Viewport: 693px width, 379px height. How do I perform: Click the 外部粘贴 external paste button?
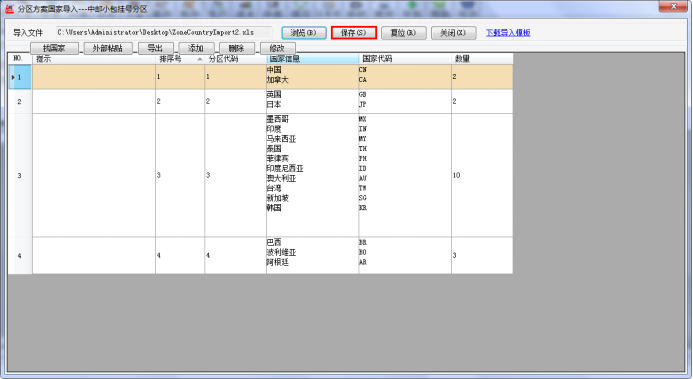point(107,48)
